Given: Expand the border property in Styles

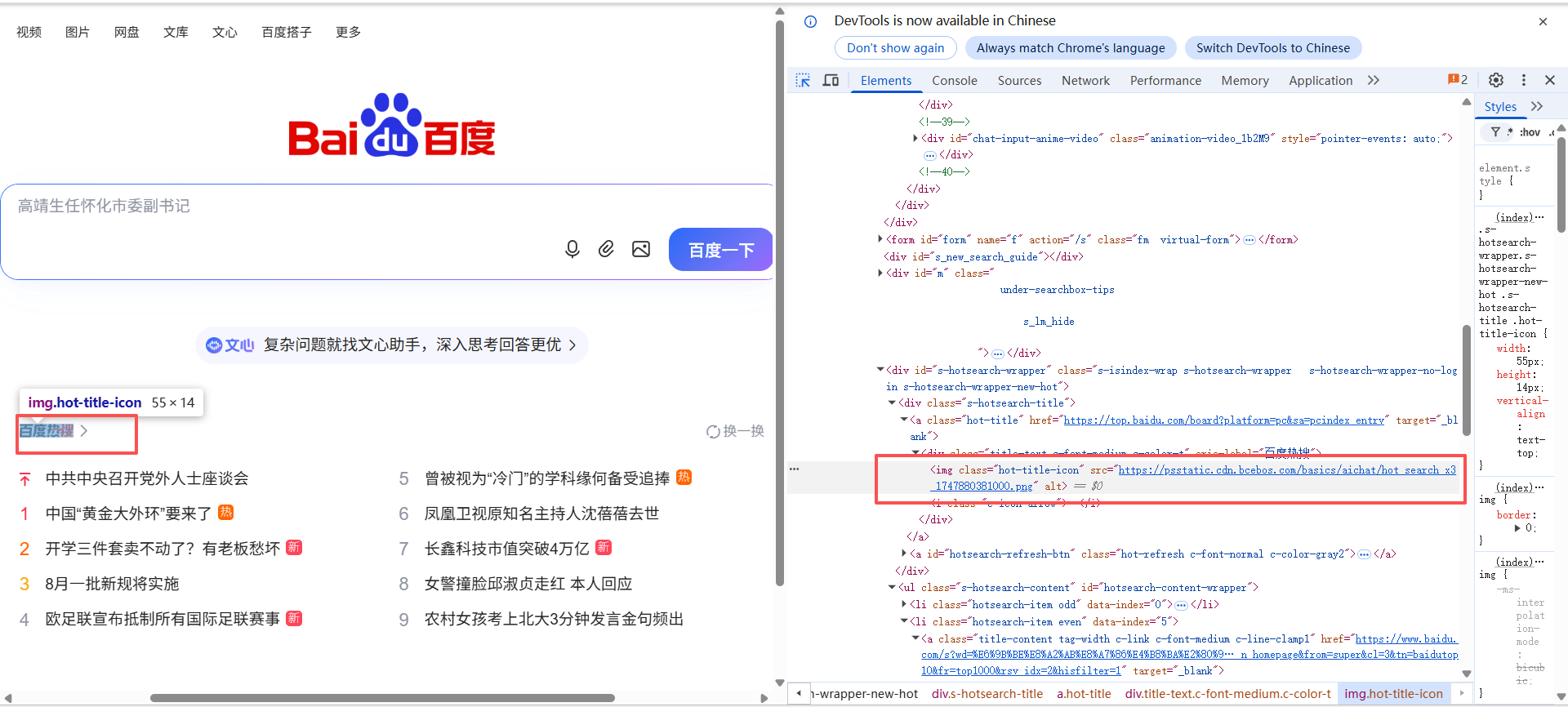Looking at the screenshot, I should click(x=1517, y=528).
